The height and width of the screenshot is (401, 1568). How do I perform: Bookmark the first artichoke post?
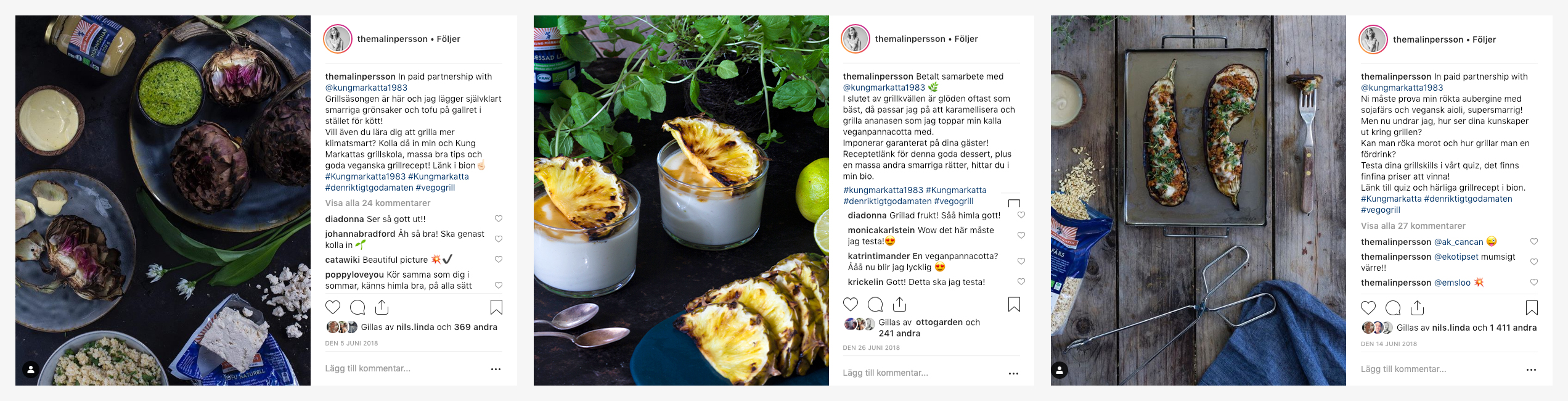pos(496,307)
